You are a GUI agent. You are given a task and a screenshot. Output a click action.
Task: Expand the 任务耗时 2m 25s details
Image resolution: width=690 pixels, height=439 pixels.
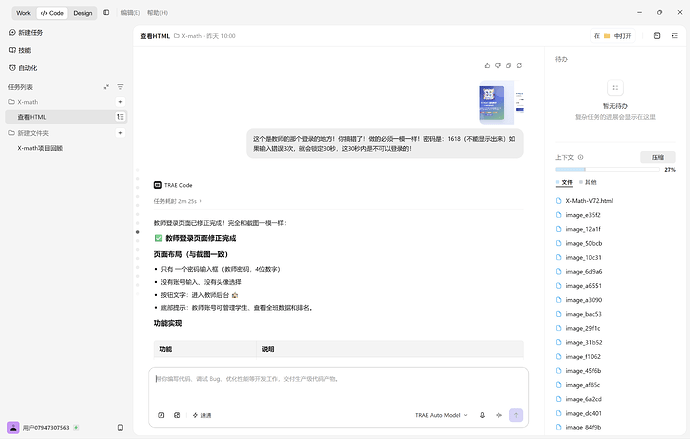(178, 201)
